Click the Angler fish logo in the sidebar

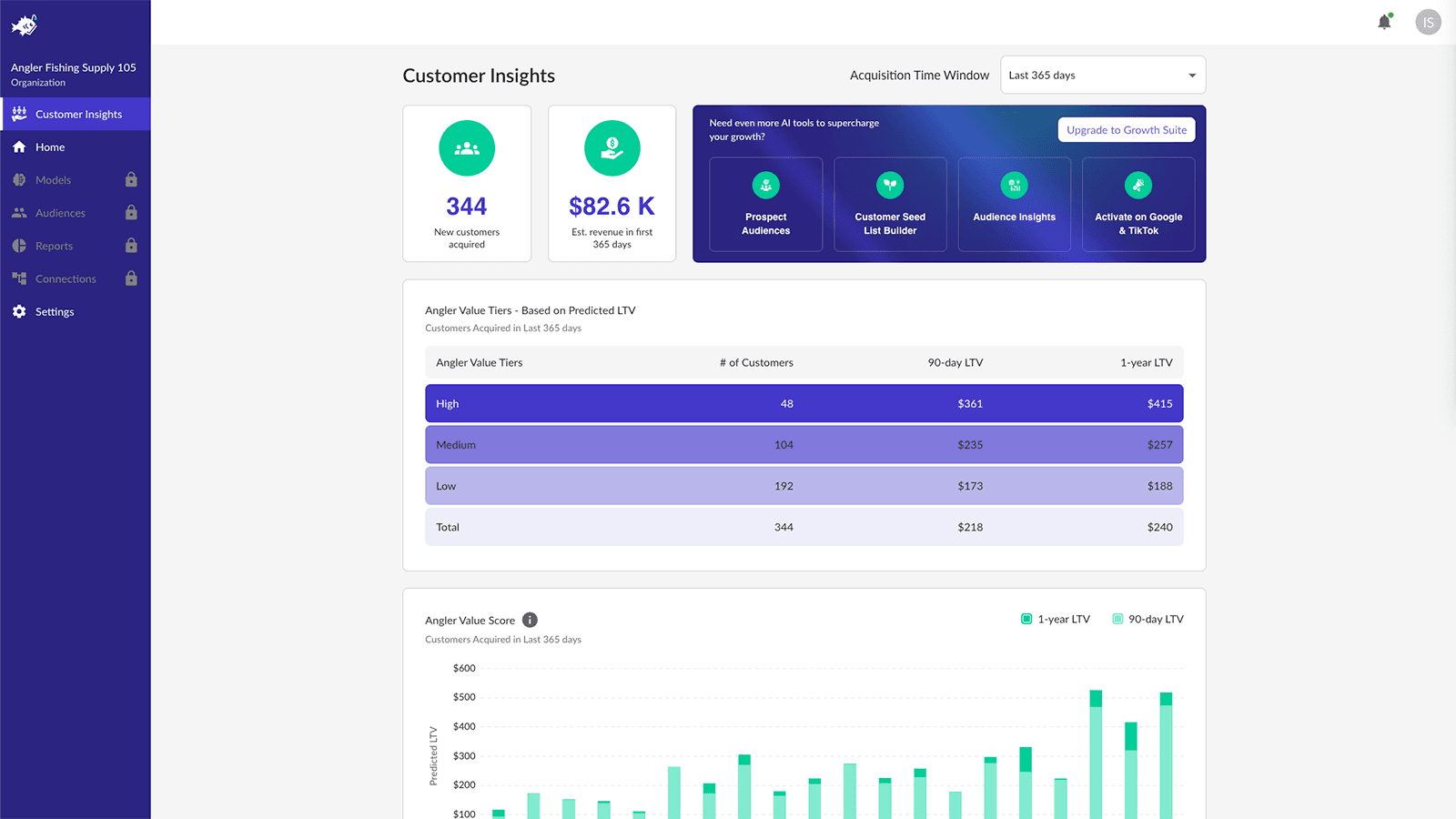pyautogui.click(x=25, y=25)
